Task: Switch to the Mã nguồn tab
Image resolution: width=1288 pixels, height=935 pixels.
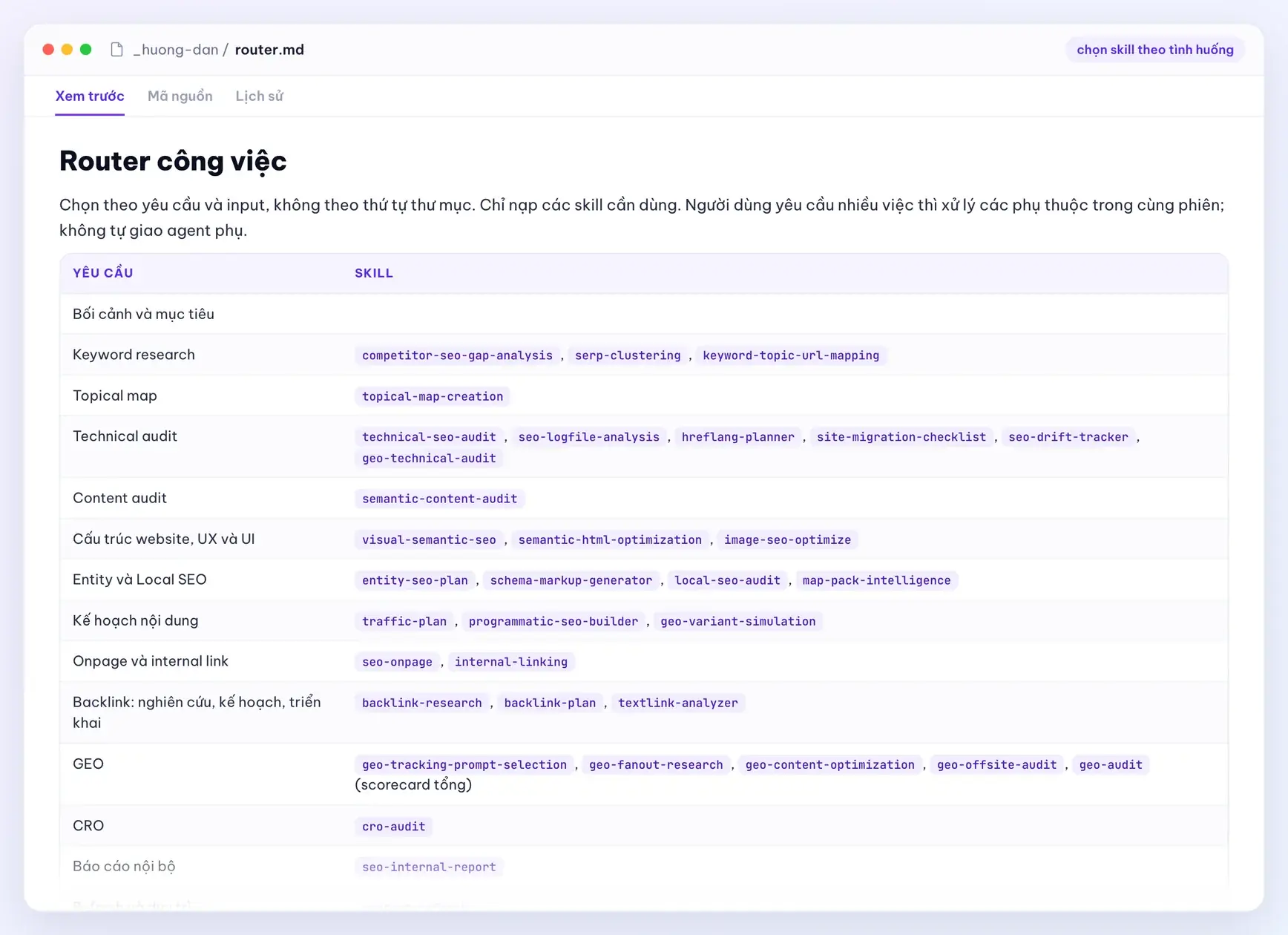Action: 180,96
